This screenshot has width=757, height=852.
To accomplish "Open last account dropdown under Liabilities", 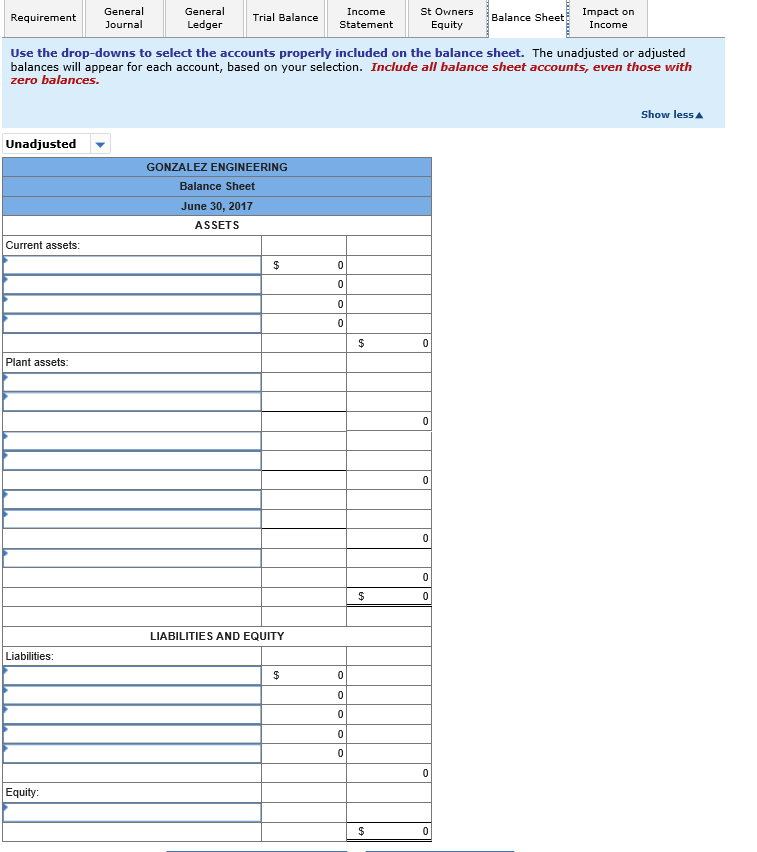I will click(x=132, y=753).
